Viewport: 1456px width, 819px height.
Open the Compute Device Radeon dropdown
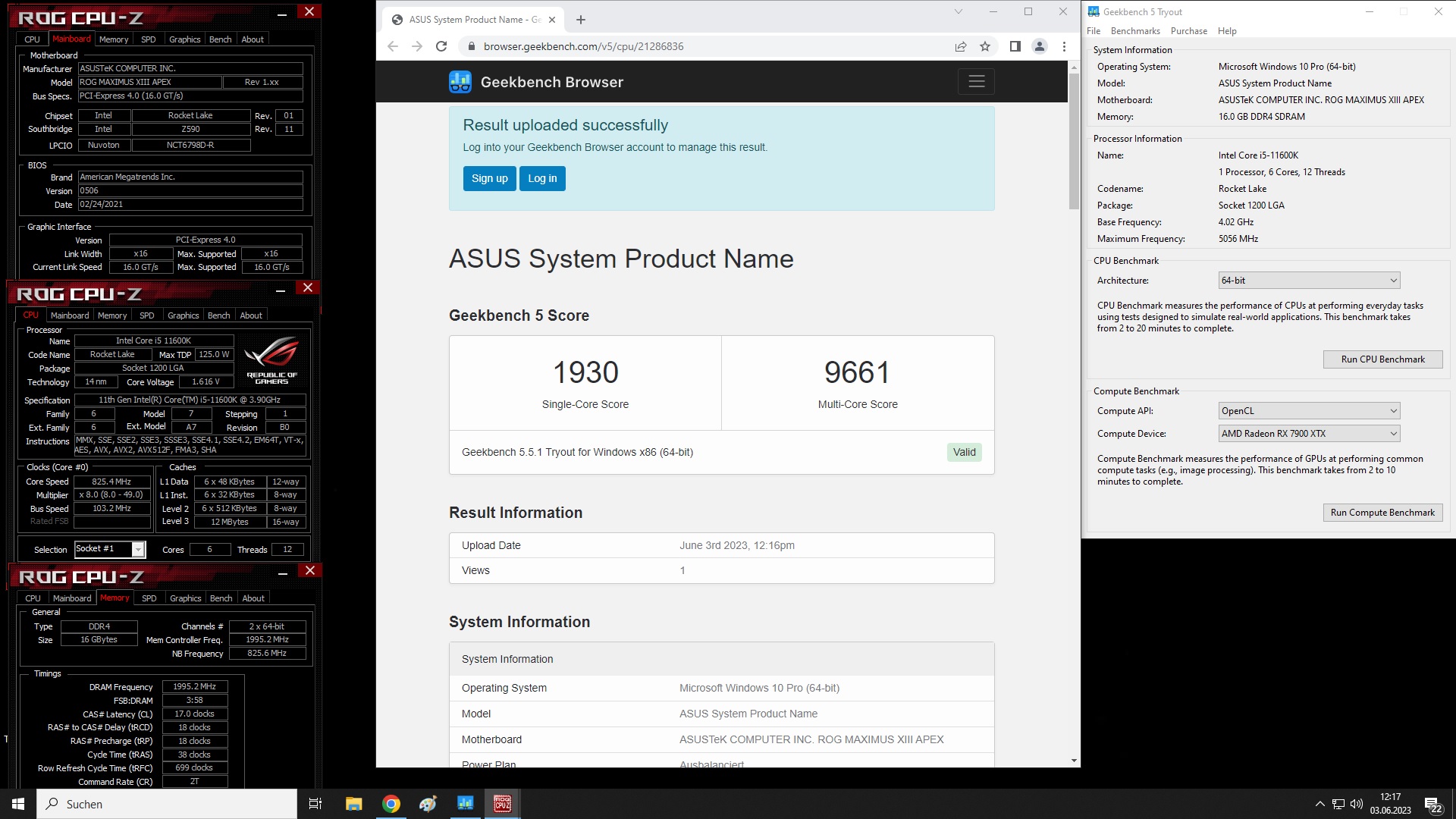point(1309,434)
